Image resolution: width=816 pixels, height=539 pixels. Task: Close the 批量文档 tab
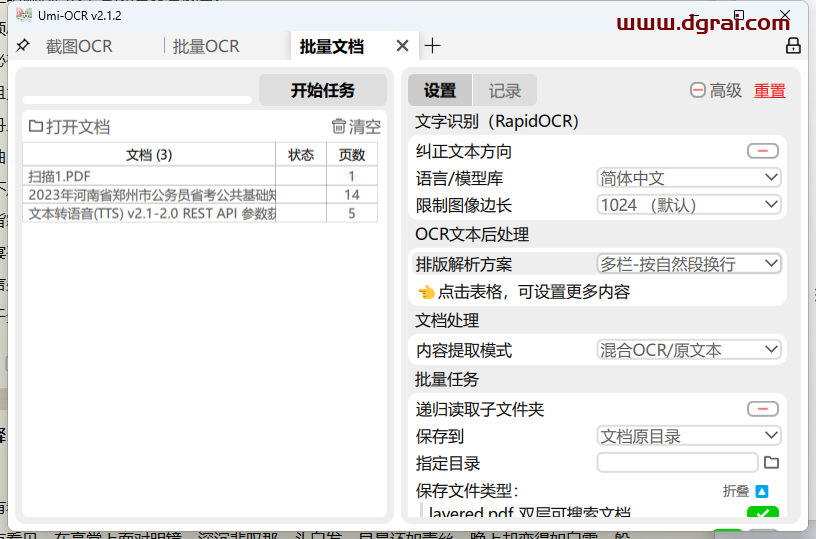coord(402,46)
